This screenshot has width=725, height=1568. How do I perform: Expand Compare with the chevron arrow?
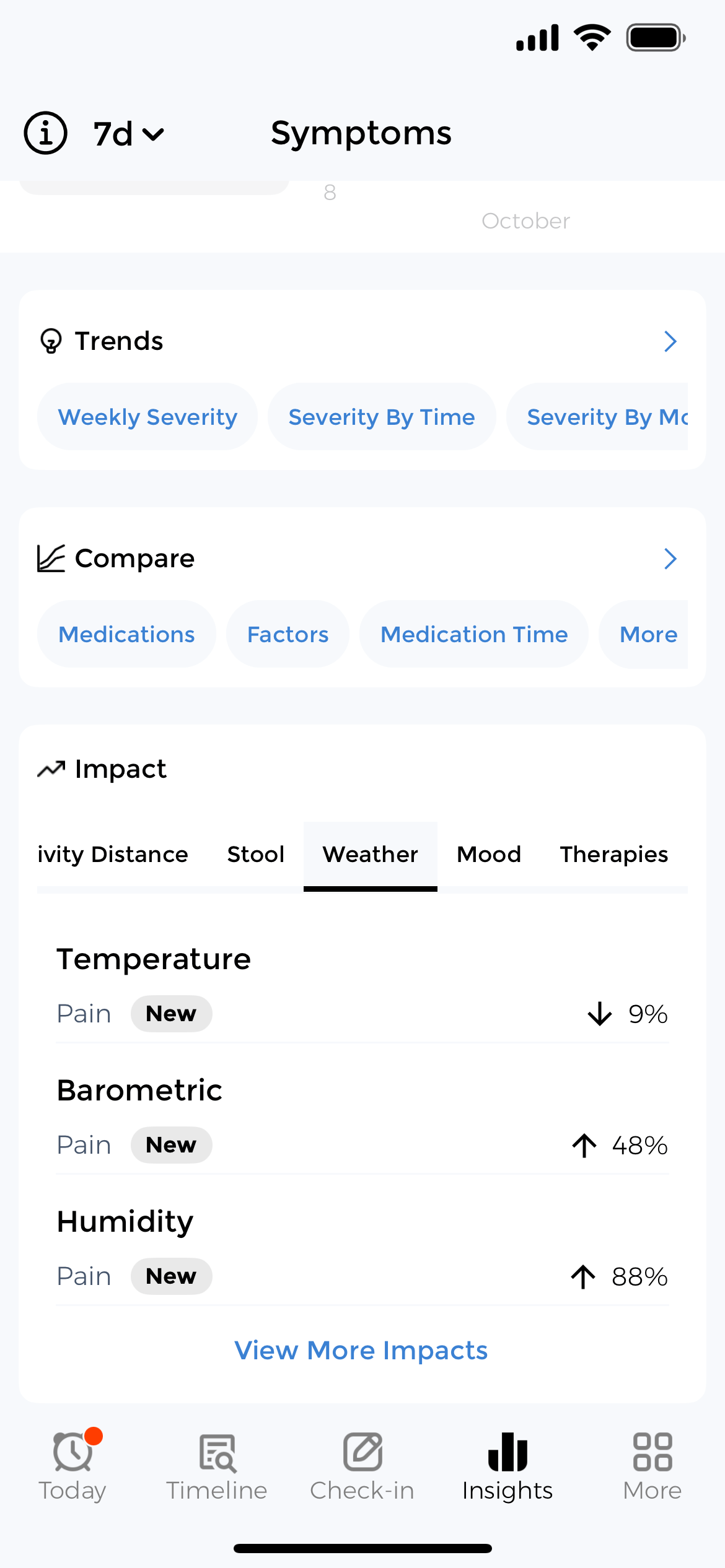click(670, 559)
